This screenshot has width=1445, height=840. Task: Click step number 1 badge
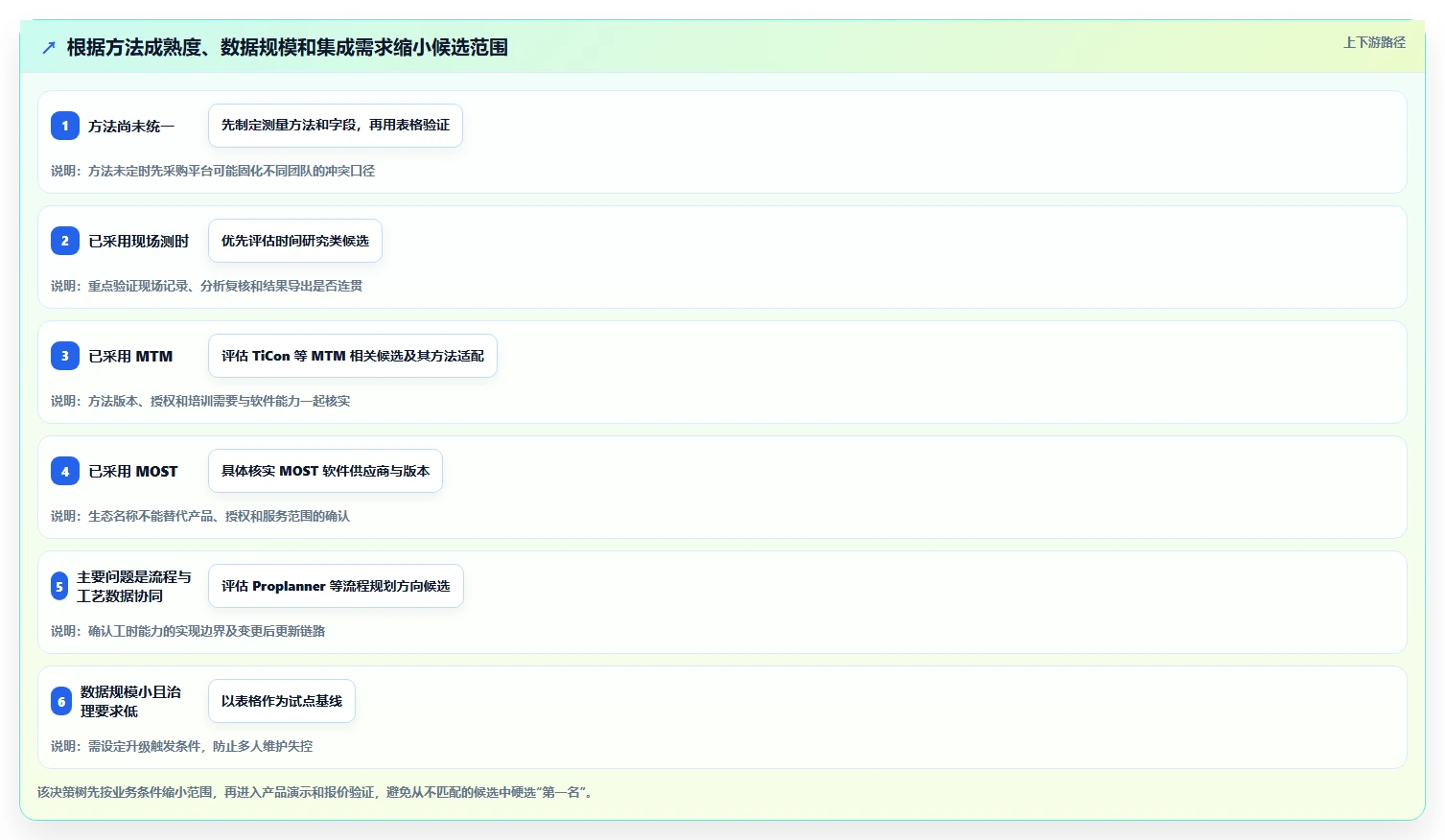(65, 126)
